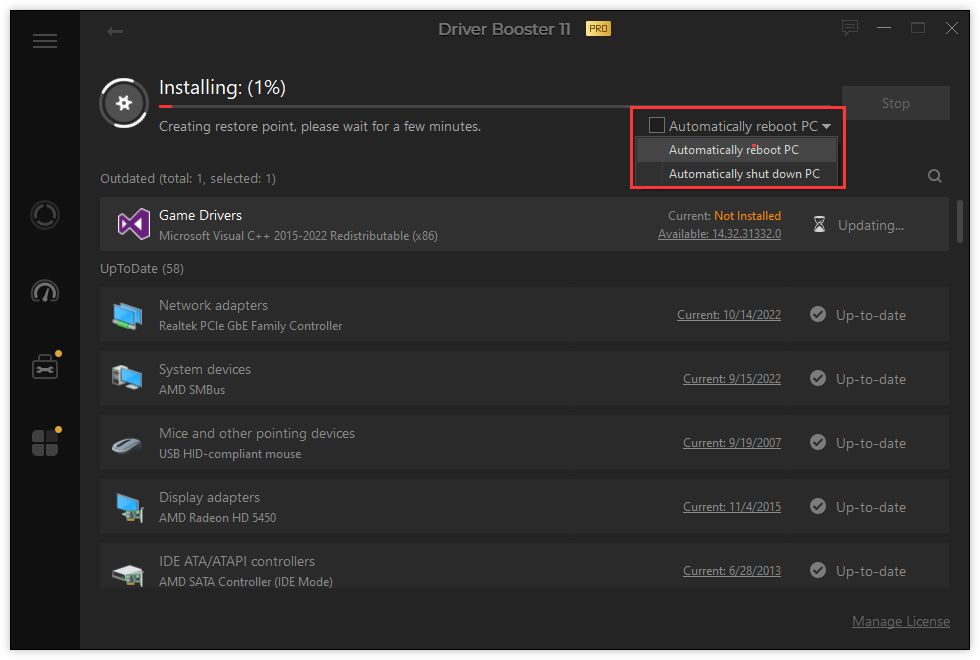The image size is (980, 660).
Task: Click Mice row up-to-date checkmark icon
Action: point(818,442)
